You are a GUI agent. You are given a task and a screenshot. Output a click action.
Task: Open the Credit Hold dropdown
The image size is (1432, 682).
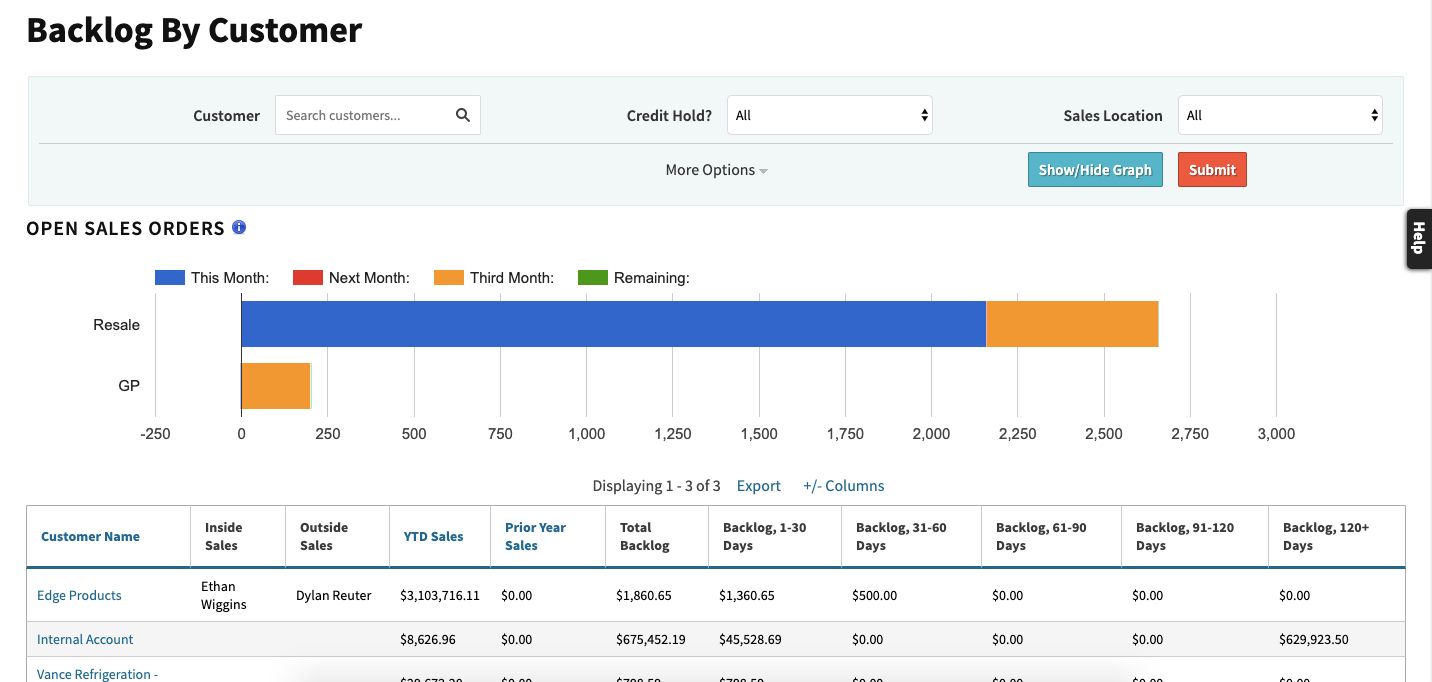(829, 115)
